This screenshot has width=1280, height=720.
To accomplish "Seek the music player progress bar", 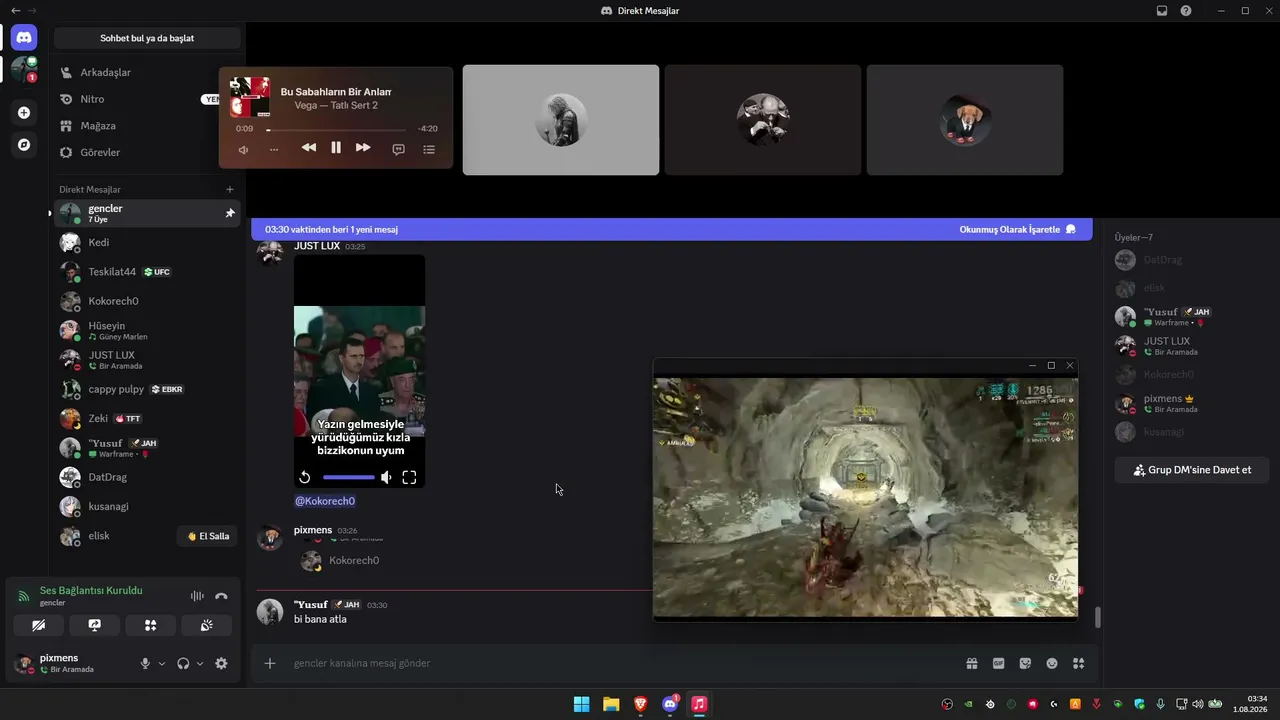I will 336,129.
